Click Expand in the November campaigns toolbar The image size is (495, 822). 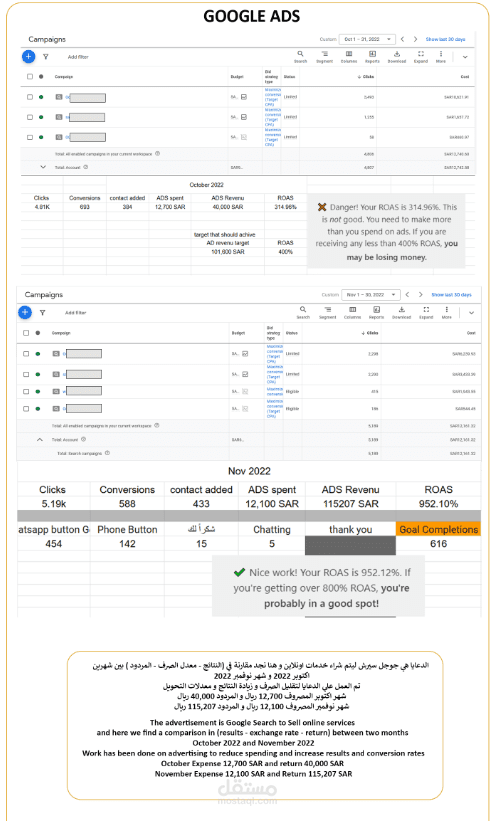click(x=426, y=312)
